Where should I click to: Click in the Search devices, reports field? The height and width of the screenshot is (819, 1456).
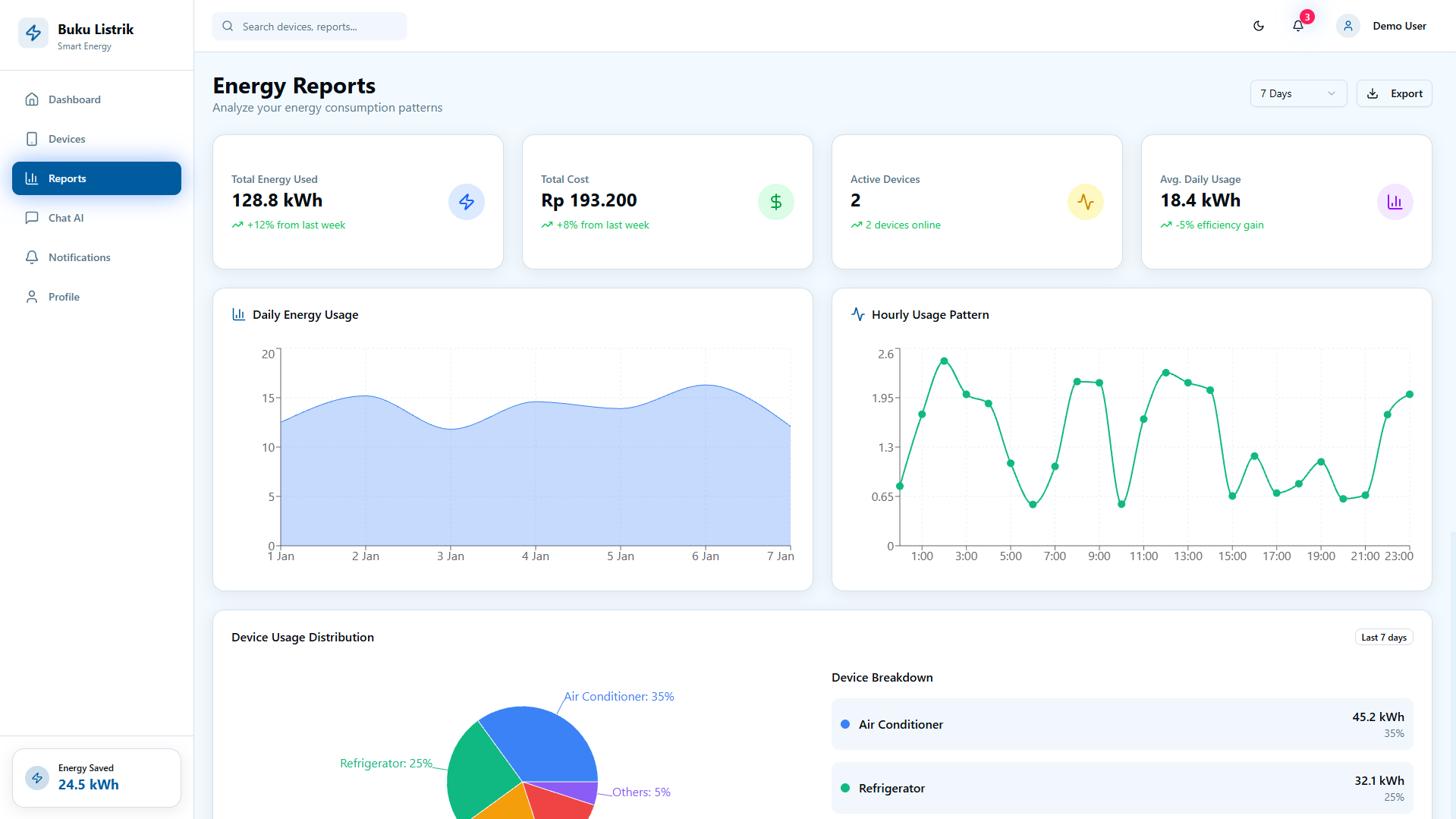tap(310, 27)
